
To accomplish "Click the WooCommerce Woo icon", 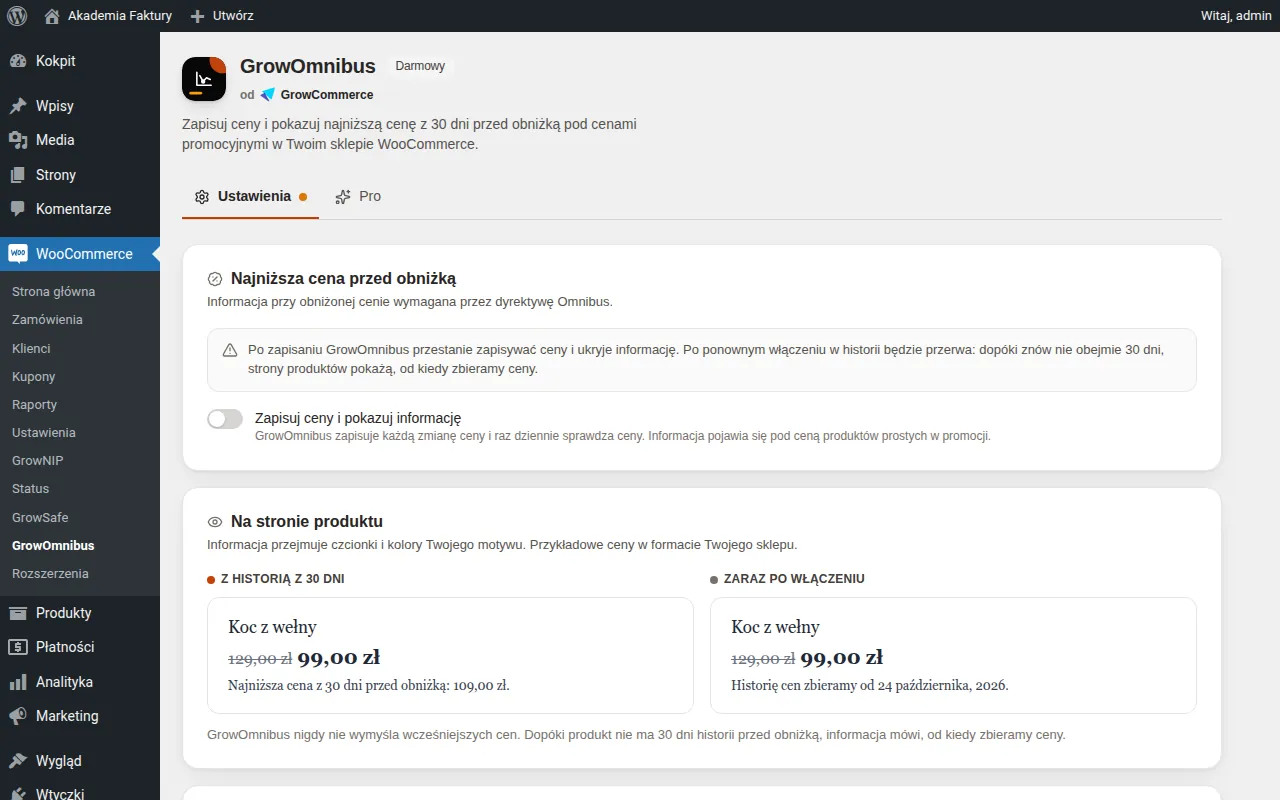I will 17,254.
